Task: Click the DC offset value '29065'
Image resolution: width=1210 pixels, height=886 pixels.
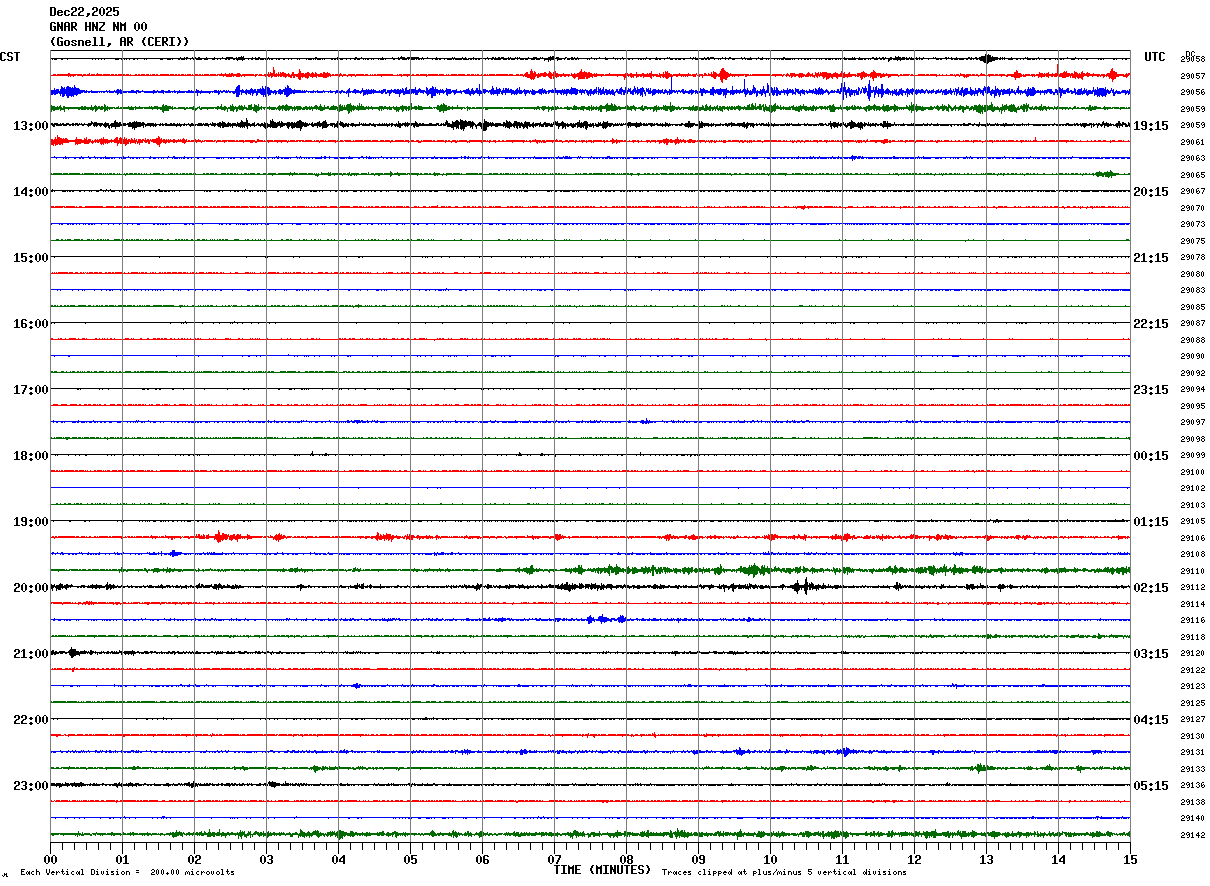Action: tap(1192, 175)
